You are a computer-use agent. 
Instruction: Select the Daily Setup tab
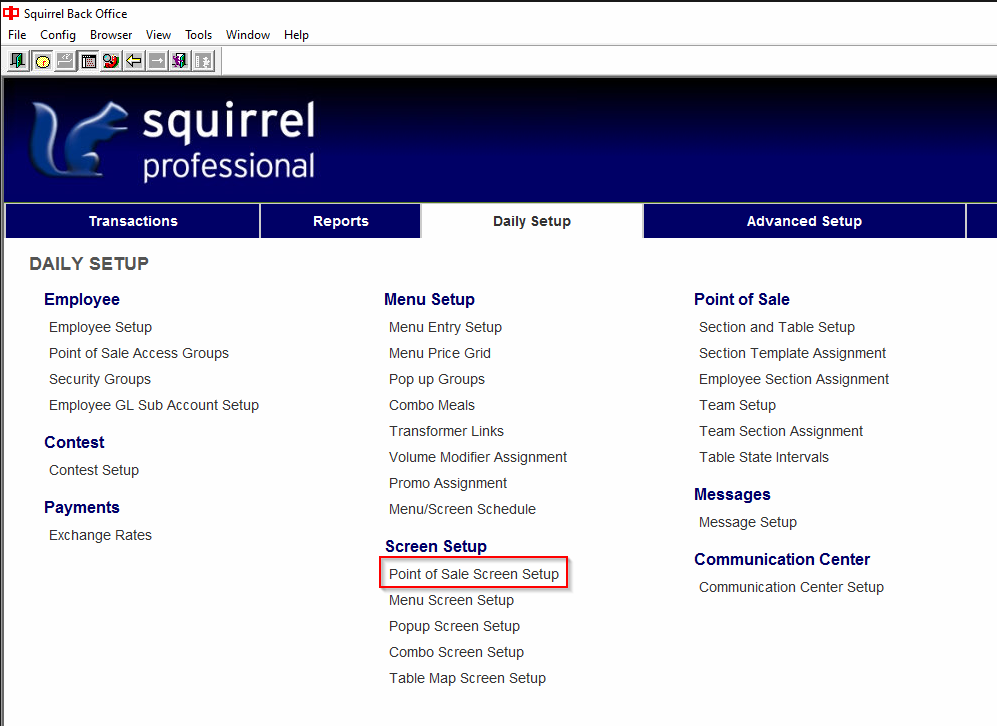tap(532, 221)
